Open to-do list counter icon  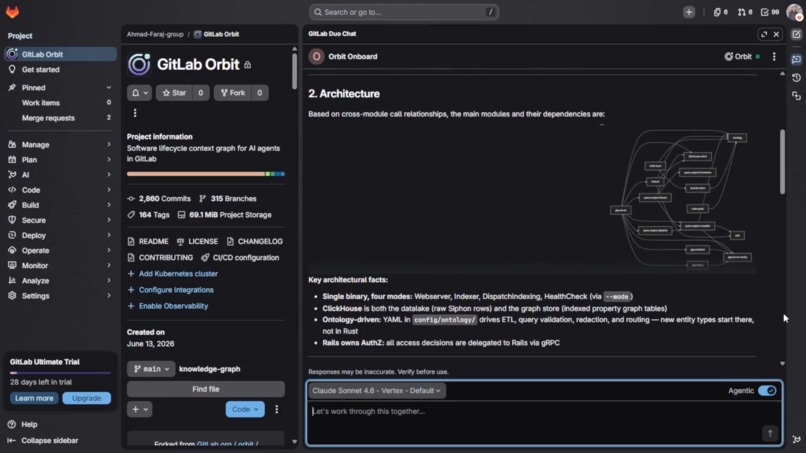770,12
